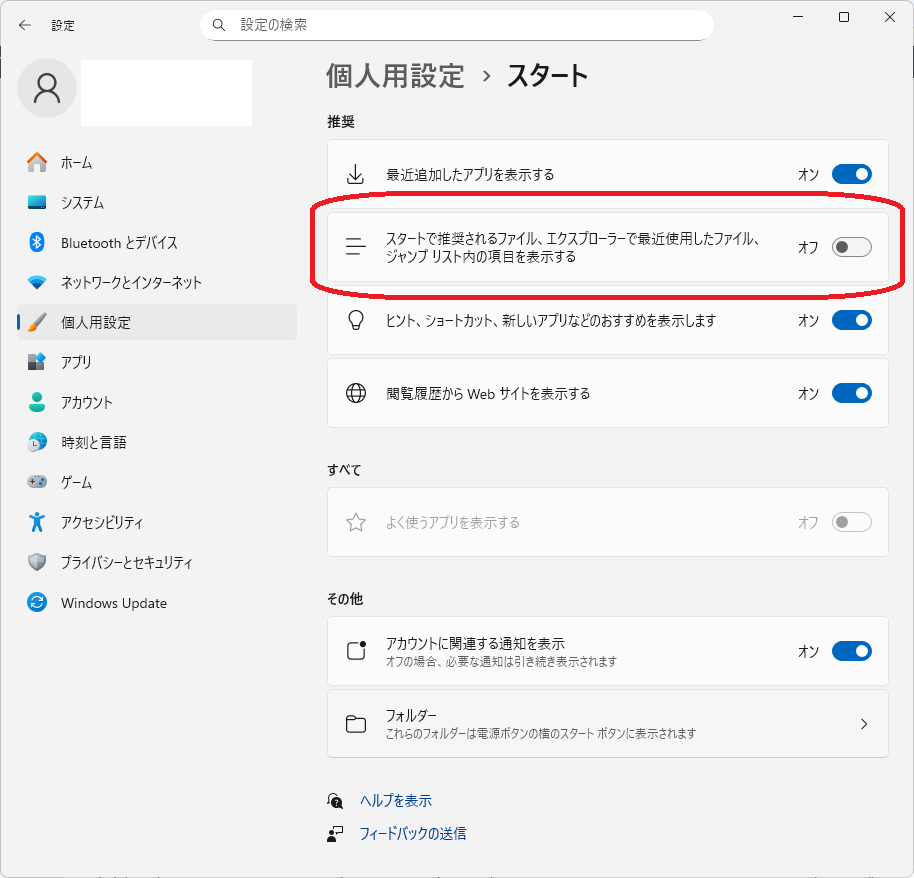Click the Home (ホーム) house icon

(37, 162)
